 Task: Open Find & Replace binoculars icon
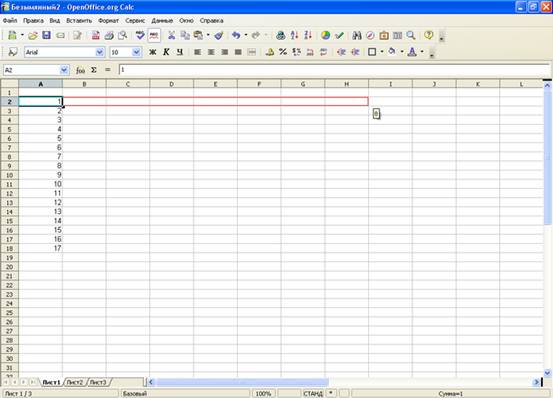(x=357, y=35)
